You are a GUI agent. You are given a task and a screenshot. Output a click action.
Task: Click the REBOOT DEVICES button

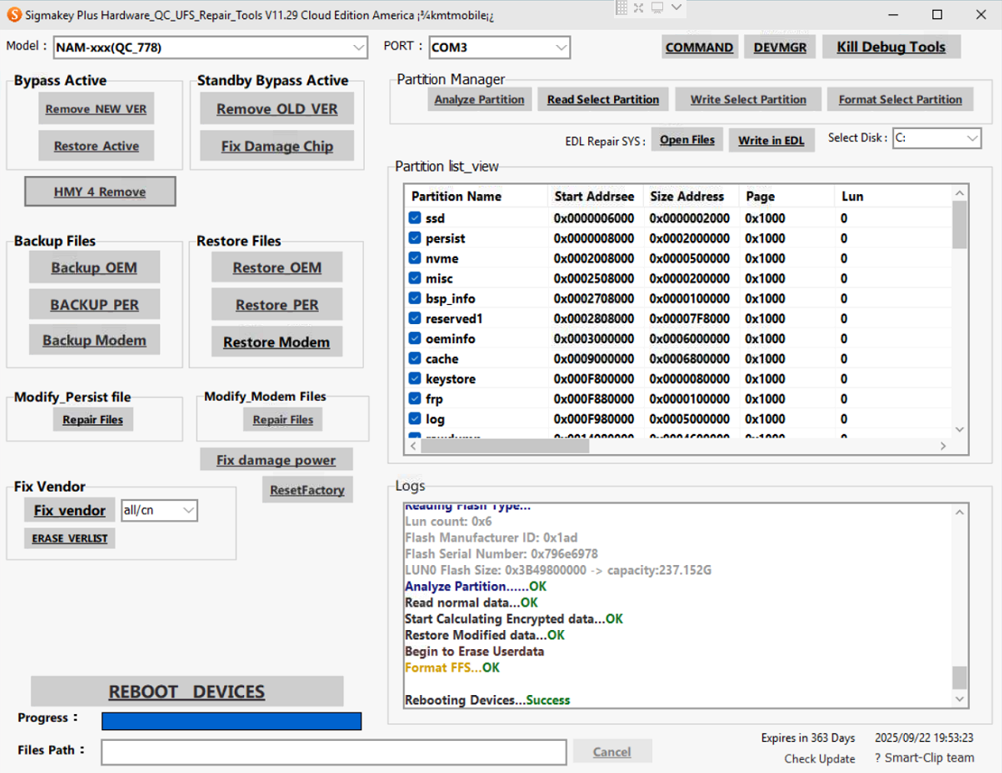point(187,692)
